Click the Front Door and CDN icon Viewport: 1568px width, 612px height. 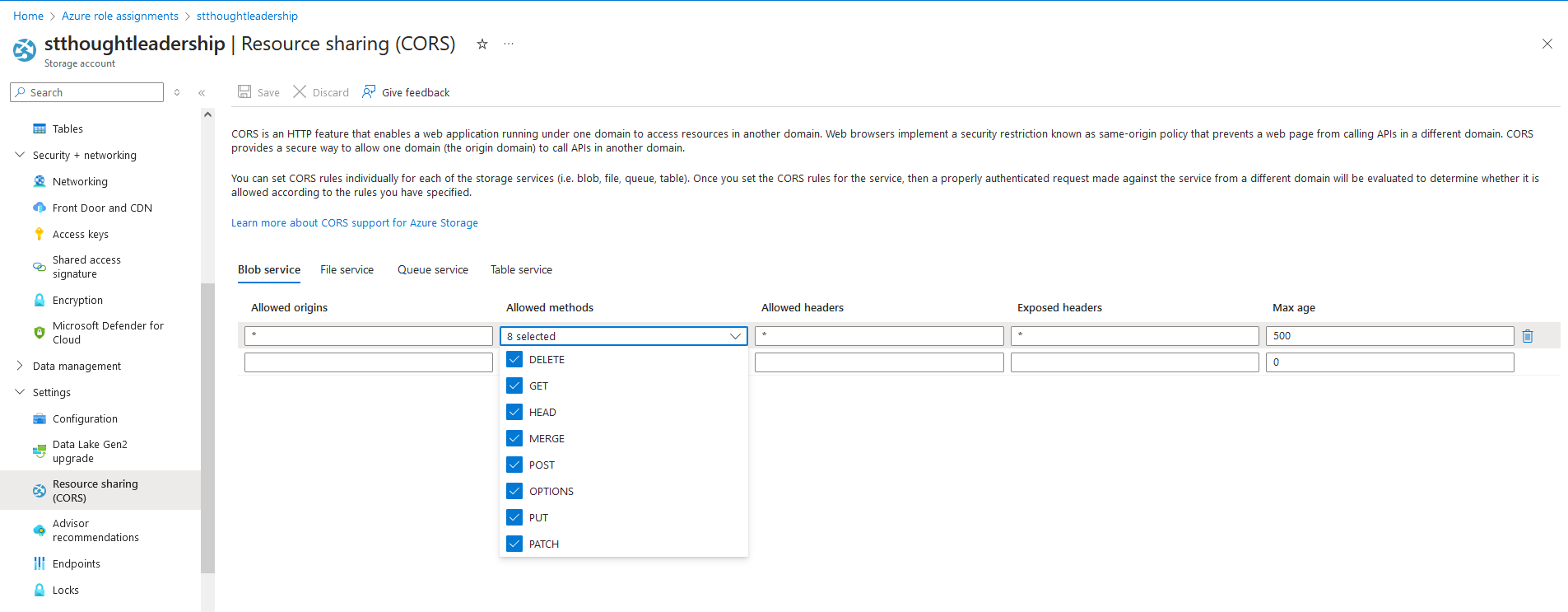point(39,208)
